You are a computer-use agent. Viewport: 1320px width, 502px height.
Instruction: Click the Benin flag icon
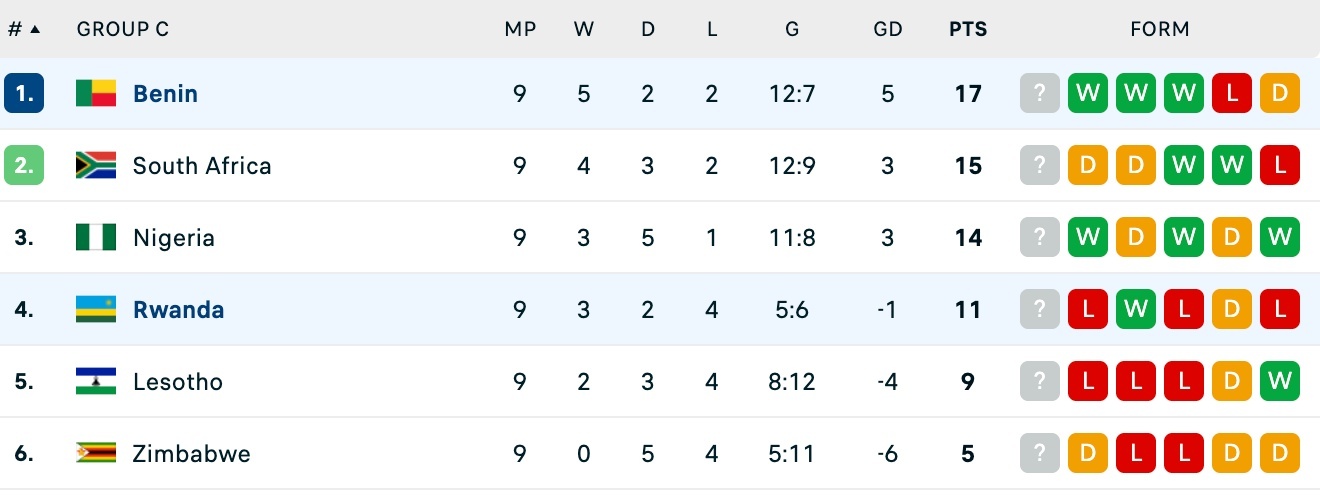[x=96, y=94]
